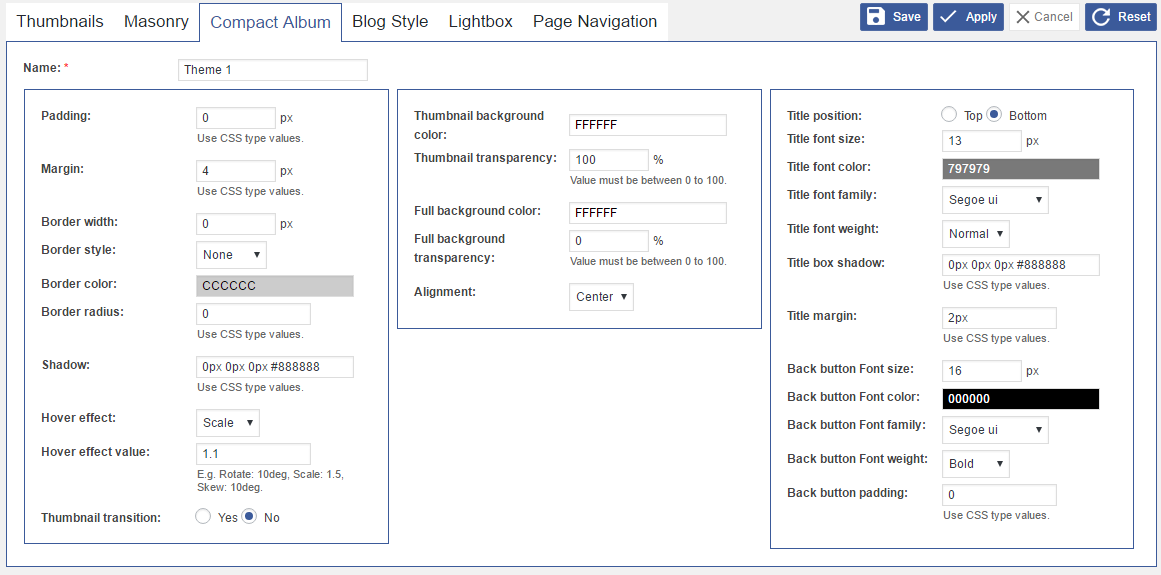The image size is (1161, 575).
Task: Click the Cancel button with X icon
Action: click(x=1044, y=17)
